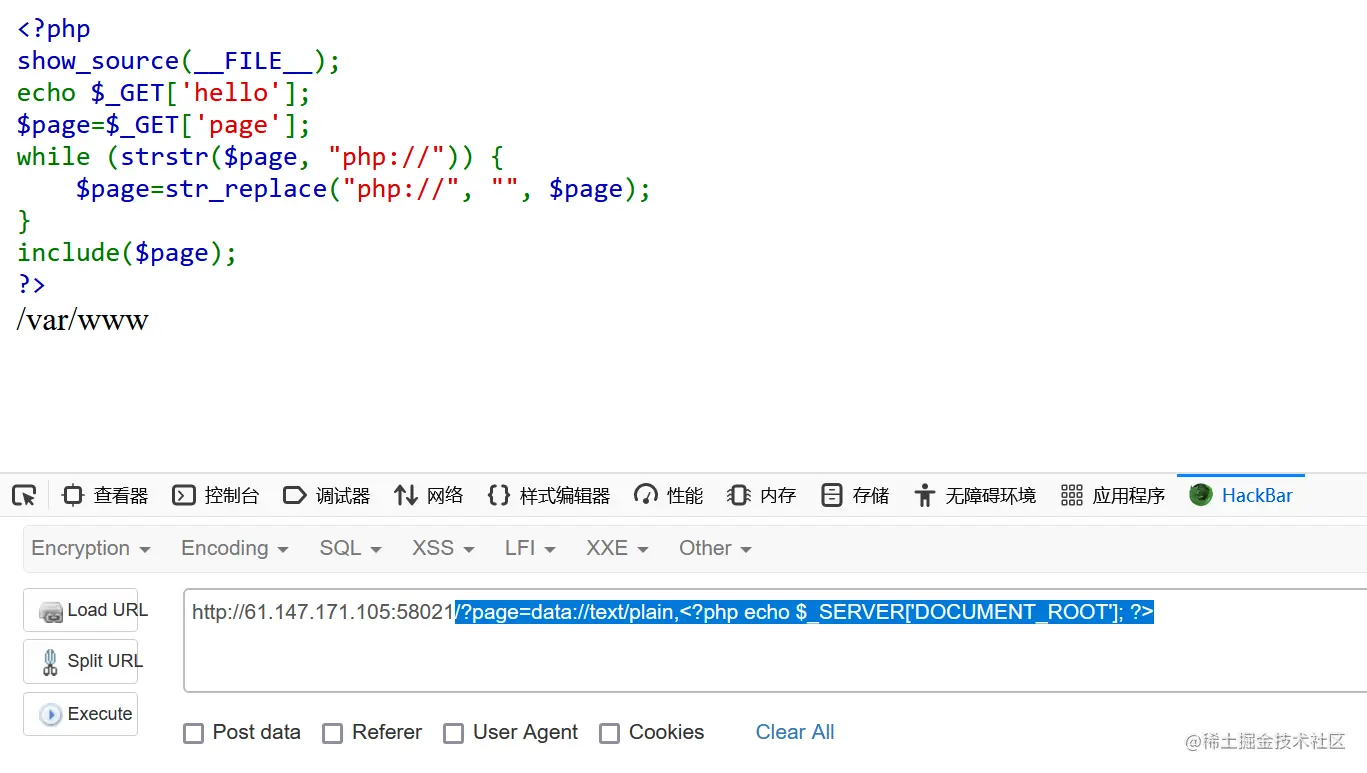Open the 性能 performance tab
Image resolution: width=1367 pixels, height=773 pixels.
pos(669,495)
